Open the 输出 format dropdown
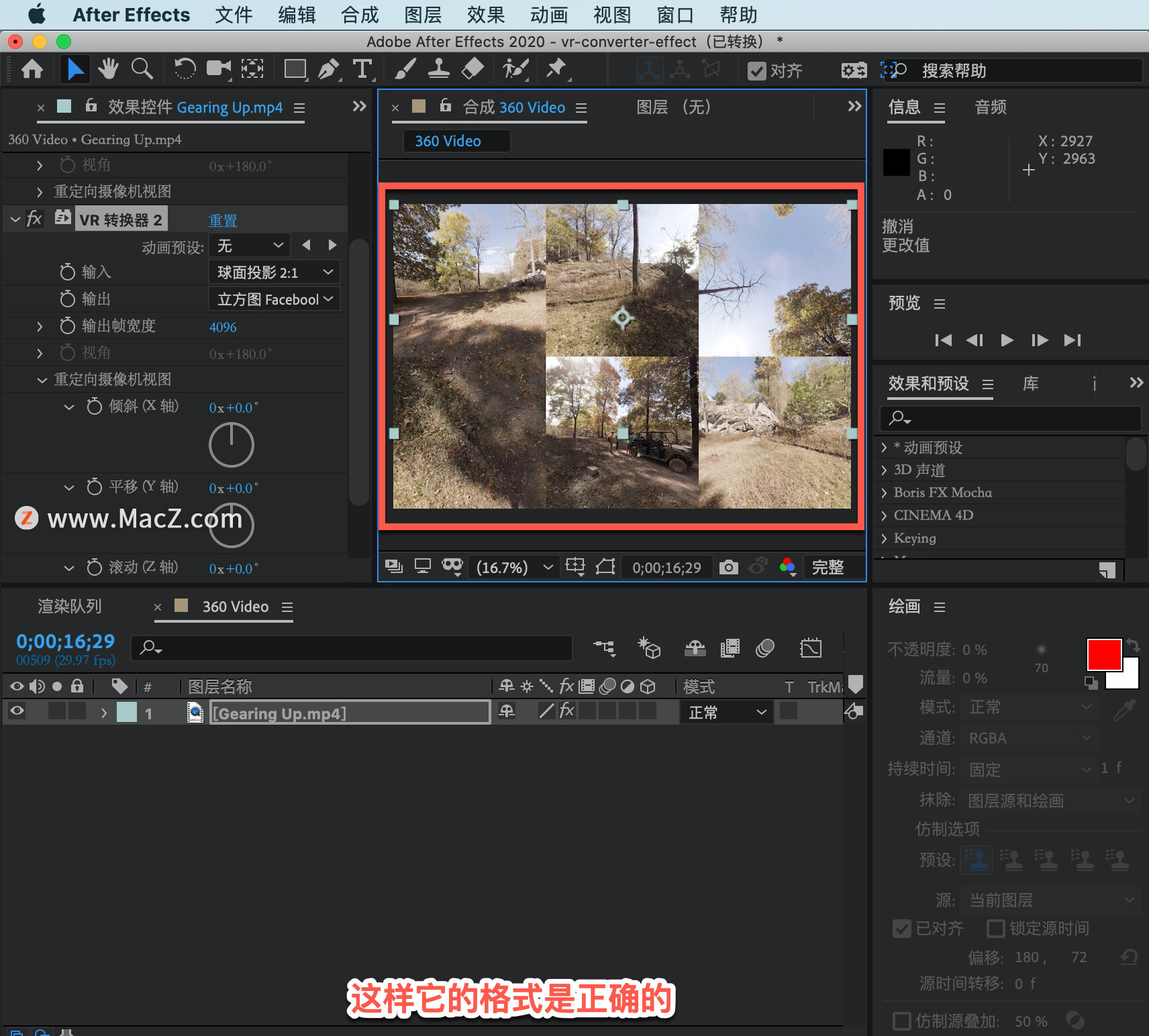The width and height of the screenshot is (1149, 1036). (274, 299)
